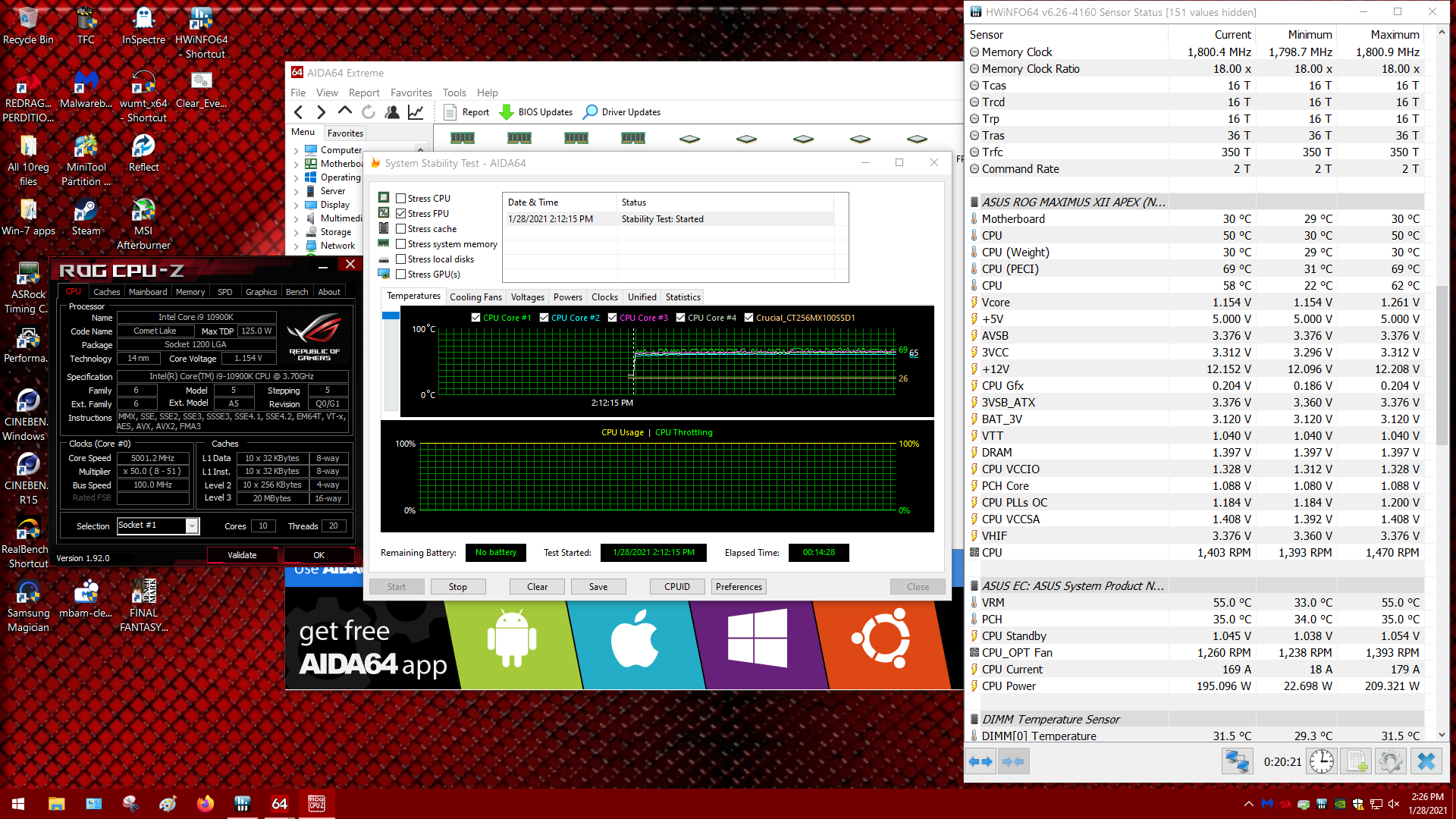Switch to Voltages tab
The height and width of the screenshot is (819, 1456).
527,297
